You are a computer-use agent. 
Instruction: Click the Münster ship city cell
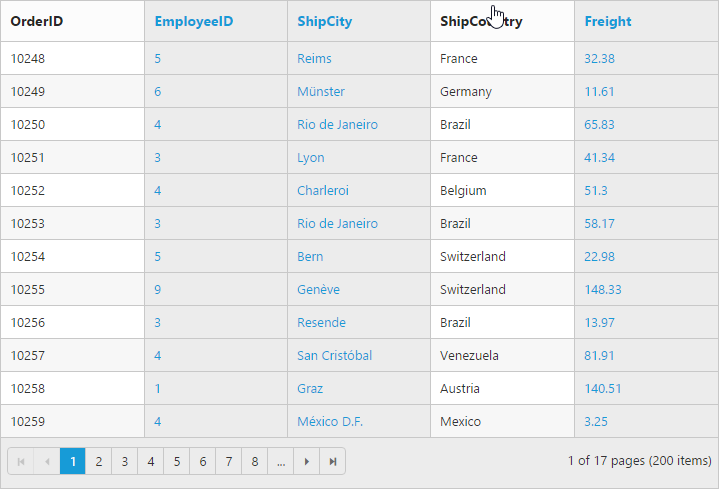tap(321, 91)
